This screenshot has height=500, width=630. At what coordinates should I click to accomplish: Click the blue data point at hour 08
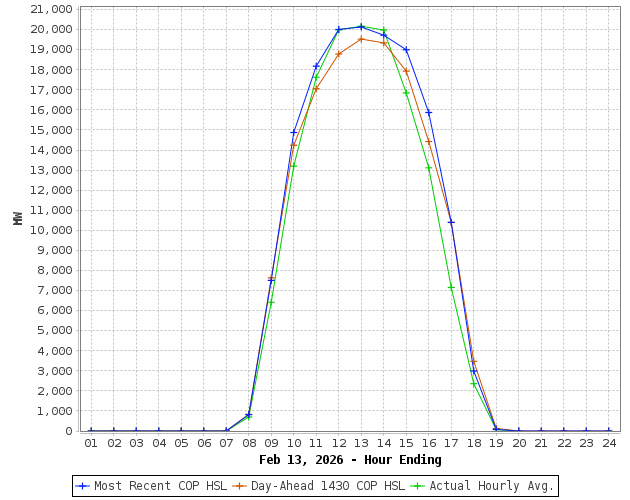click(249, 415)
